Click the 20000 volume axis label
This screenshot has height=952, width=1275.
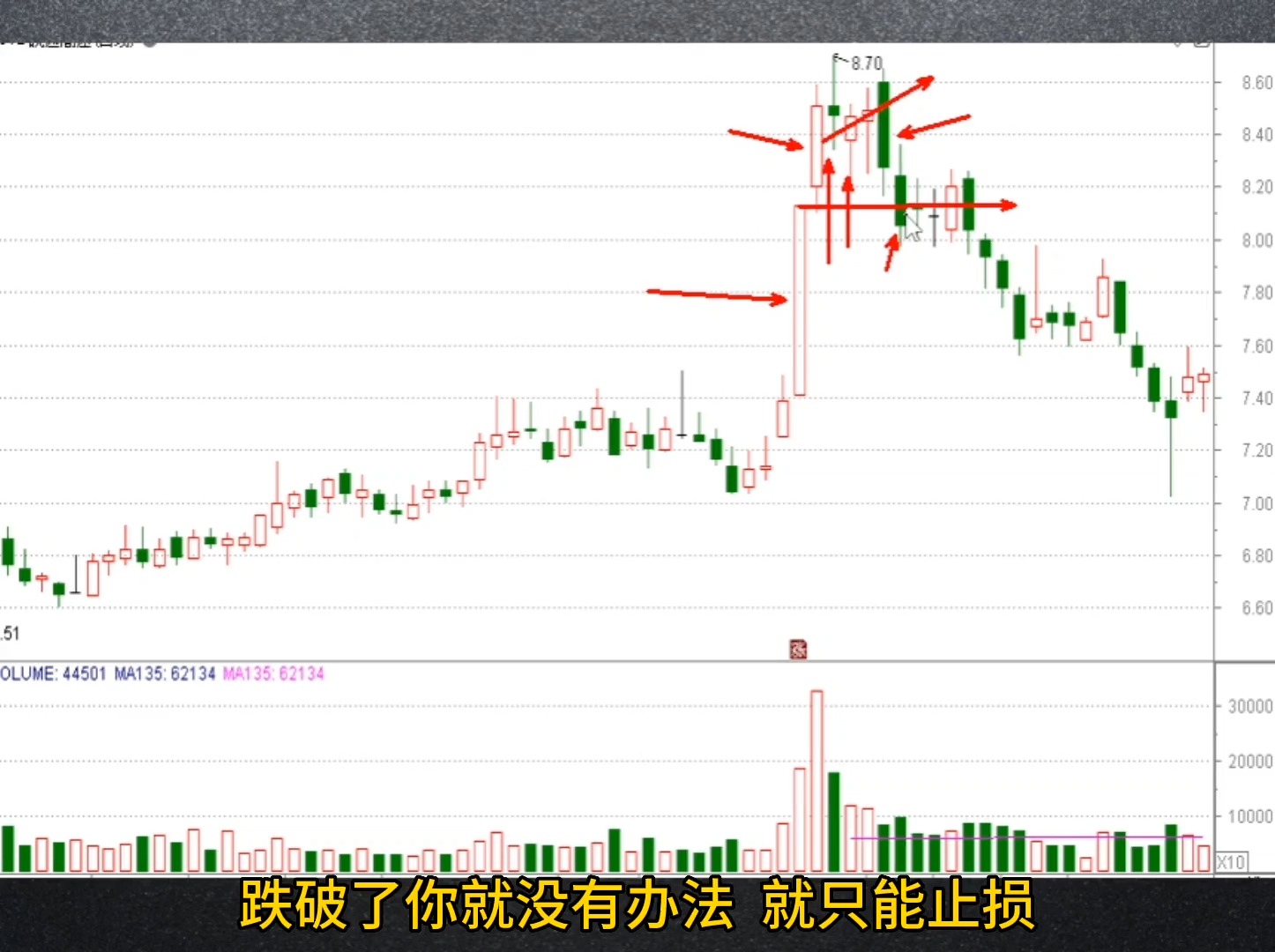[1250, 762]
